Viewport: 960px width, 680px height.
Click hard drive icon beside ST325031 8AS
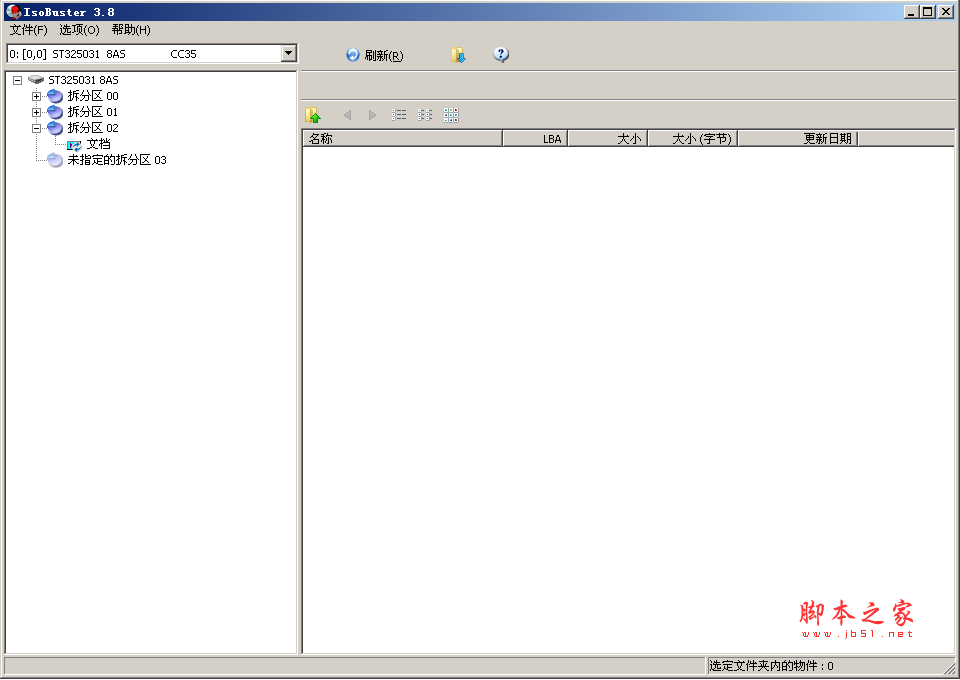point(36,80)
